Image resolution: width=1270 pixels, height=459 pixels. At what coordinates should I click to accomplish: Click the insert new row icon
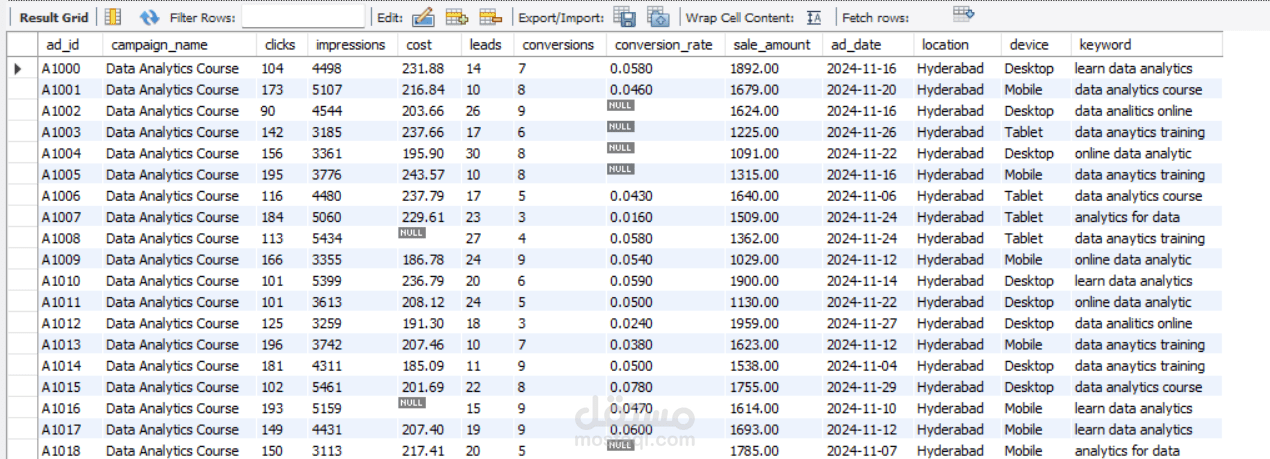click(457, 17)
